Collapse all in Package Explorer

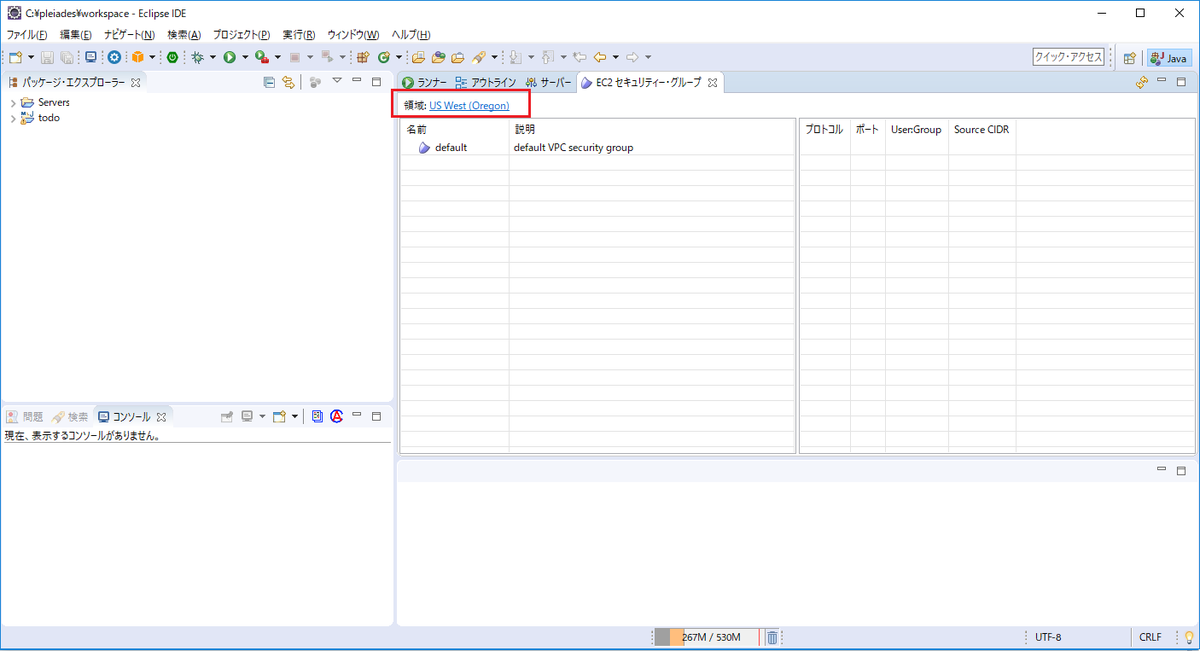[x=269, y=82]
